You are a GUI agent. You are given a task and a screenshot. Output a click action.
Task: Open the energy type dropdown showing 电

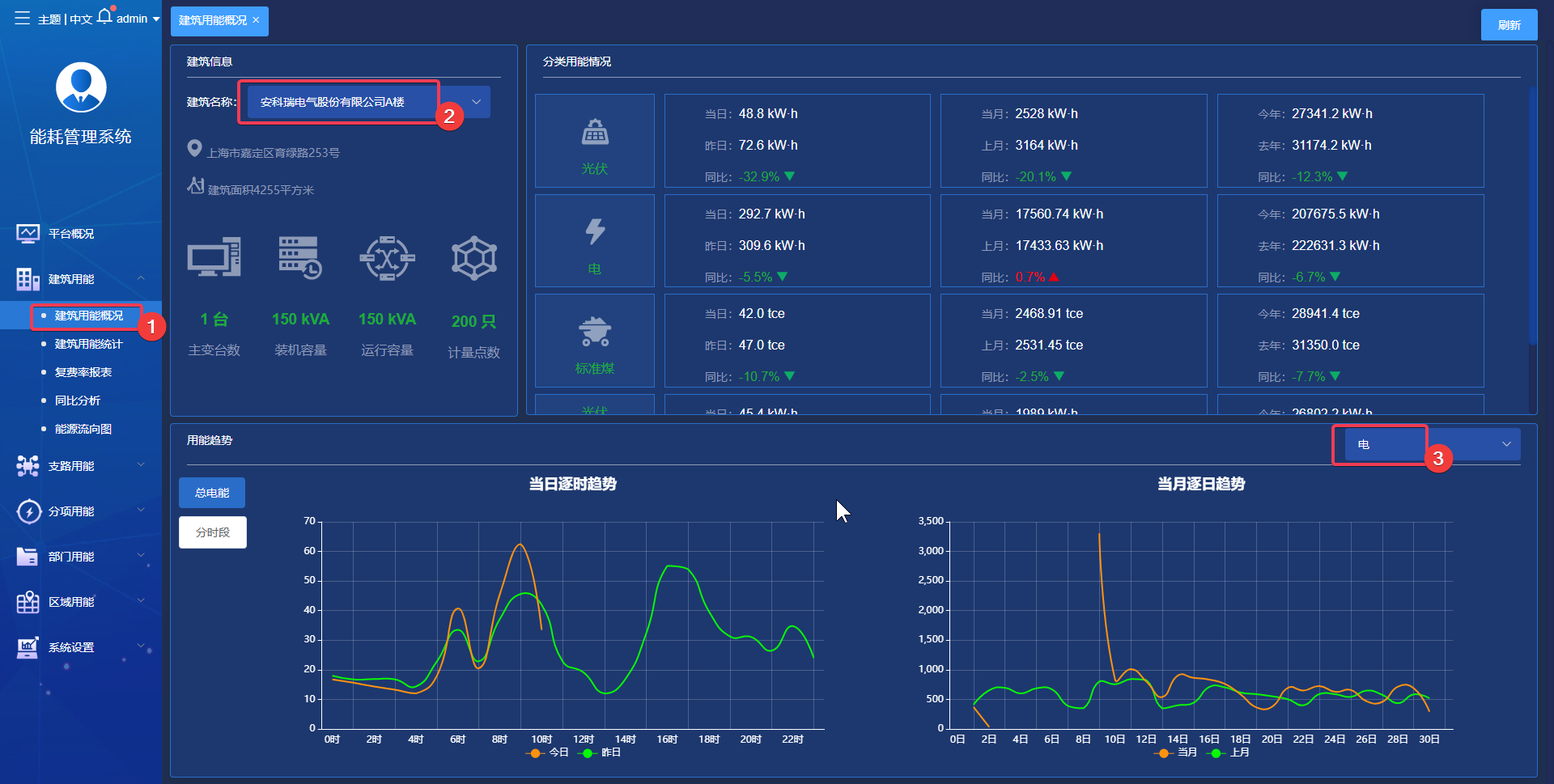click(x=1431, y=444)
